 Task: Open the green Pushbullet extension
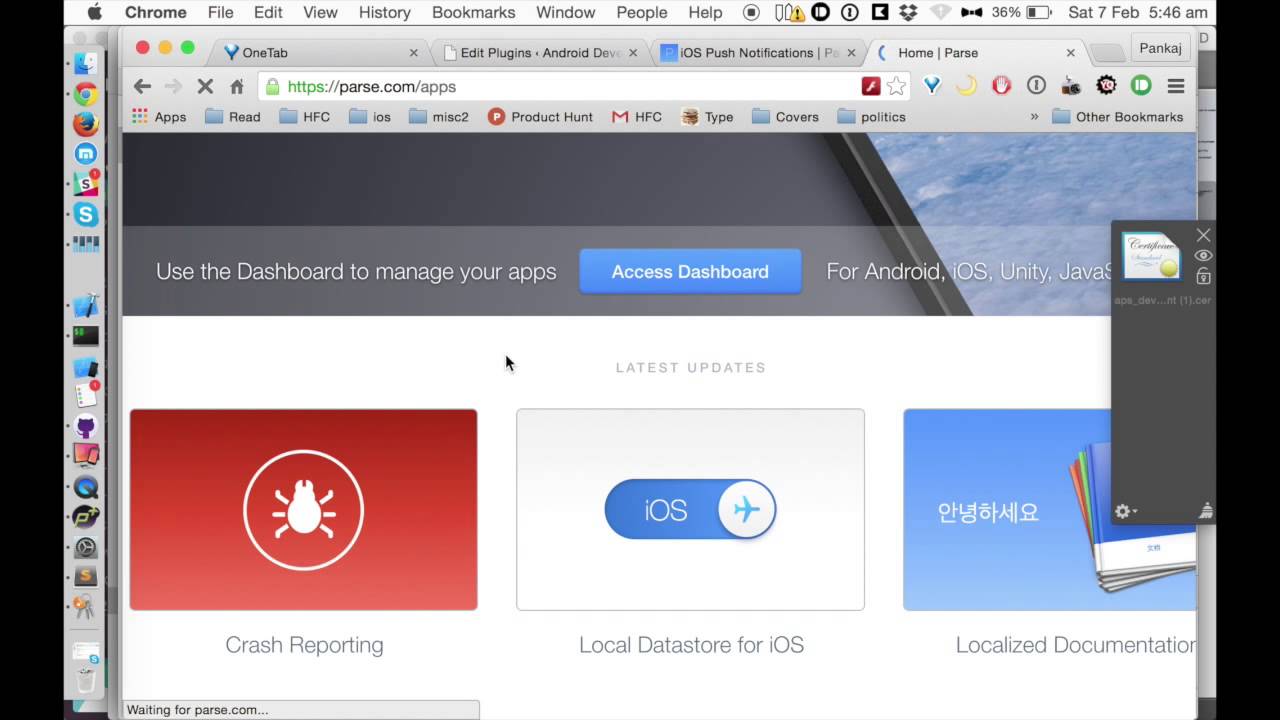pyautogui.click(x=1141, y=86)
